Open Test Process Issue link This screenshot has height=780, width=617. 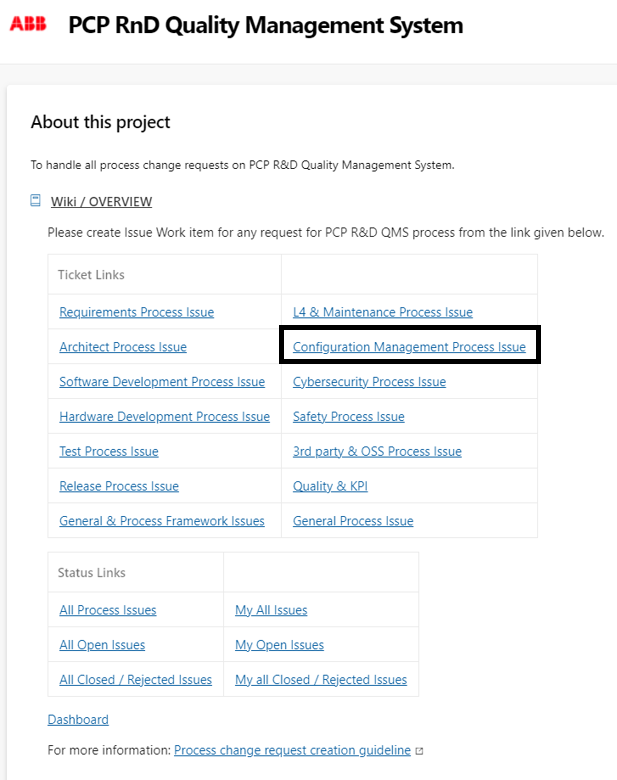point(109,451)
